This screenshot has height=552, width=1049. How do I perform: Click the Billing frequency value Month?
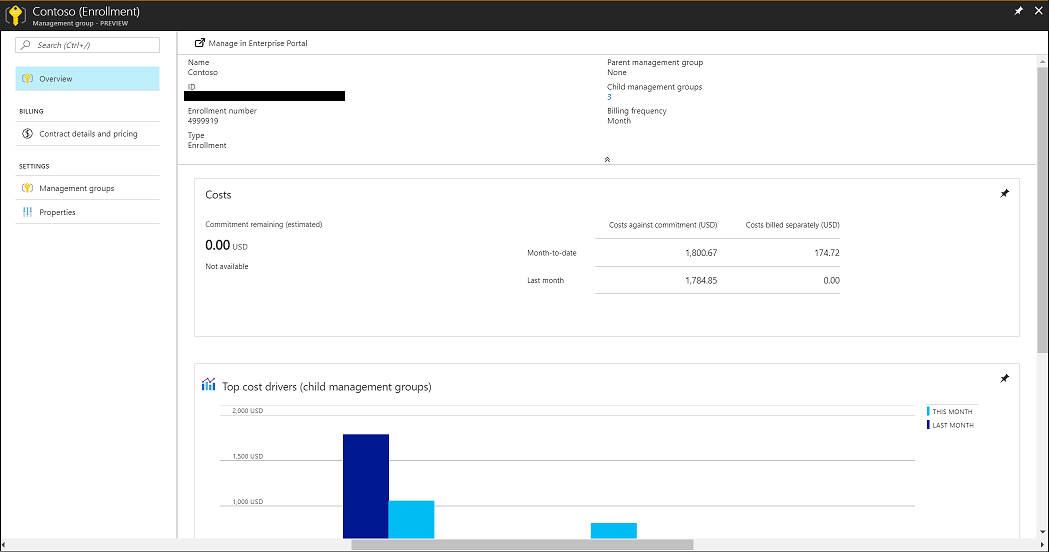coord(619,121)
